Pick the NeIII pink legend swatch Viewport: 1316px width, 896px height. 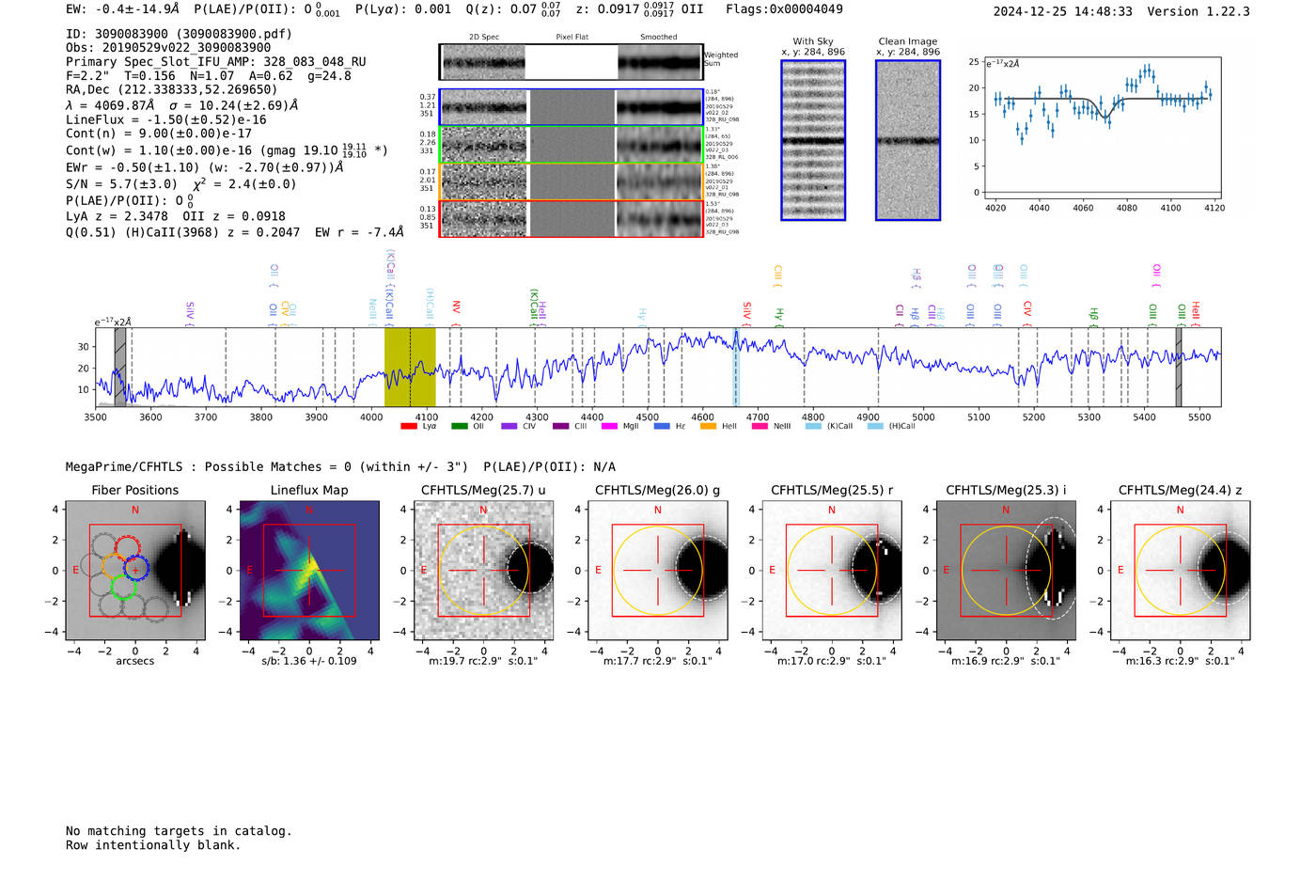pyautogui.click(x=760, y=427)
